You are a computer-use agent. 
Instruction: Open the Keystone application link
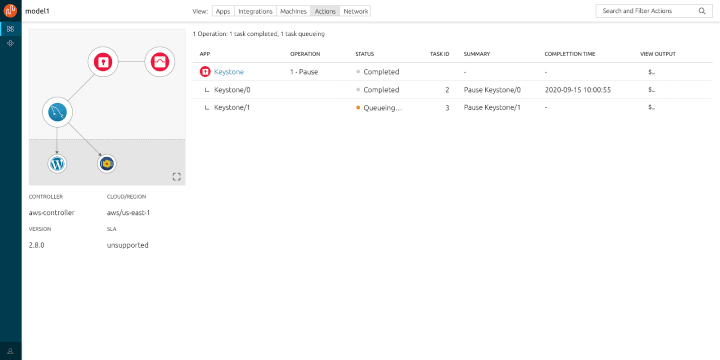tap(229, 72)
